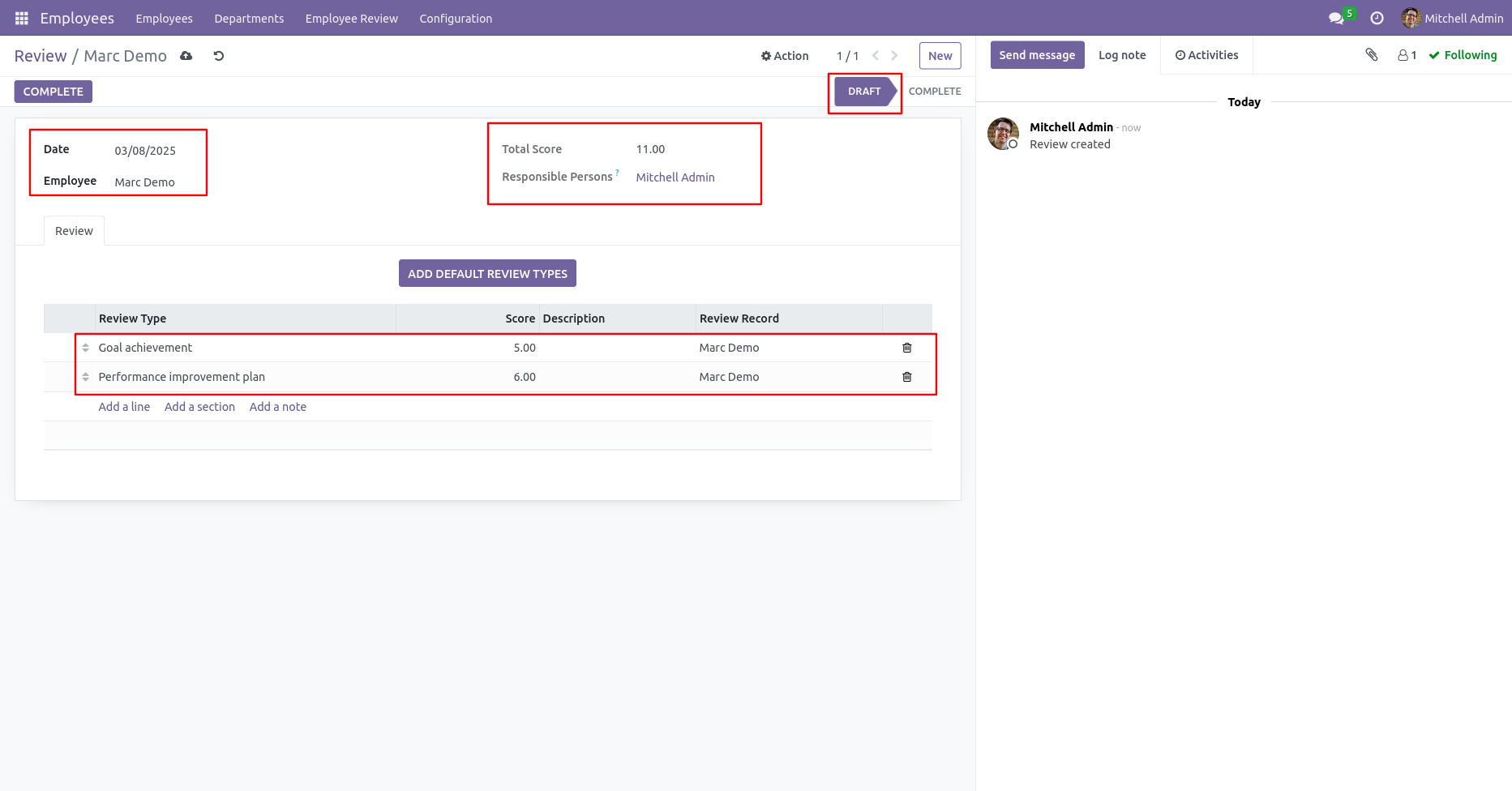Open the Configuration menu
This screenshot has width=1512, height=791.
click(x=456, y=18)
